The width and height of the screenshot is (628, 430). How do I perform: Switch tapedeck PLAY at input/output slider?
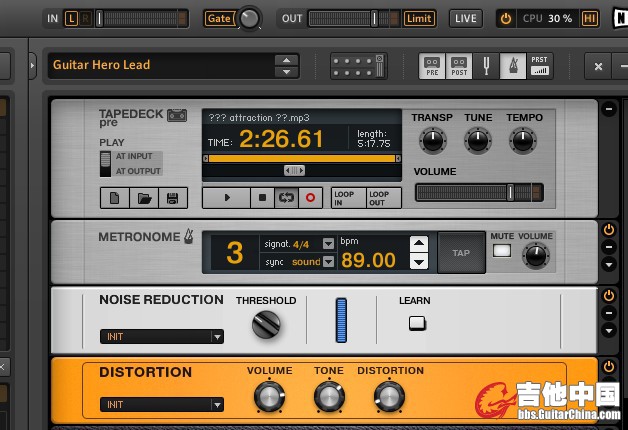coord(105,164)
